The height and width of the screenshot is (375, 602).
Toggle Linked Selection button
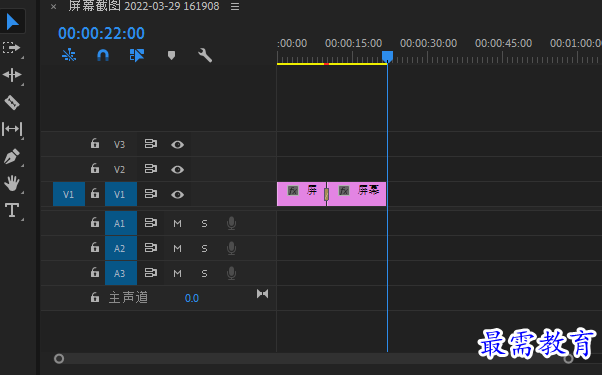click(137, 55)
